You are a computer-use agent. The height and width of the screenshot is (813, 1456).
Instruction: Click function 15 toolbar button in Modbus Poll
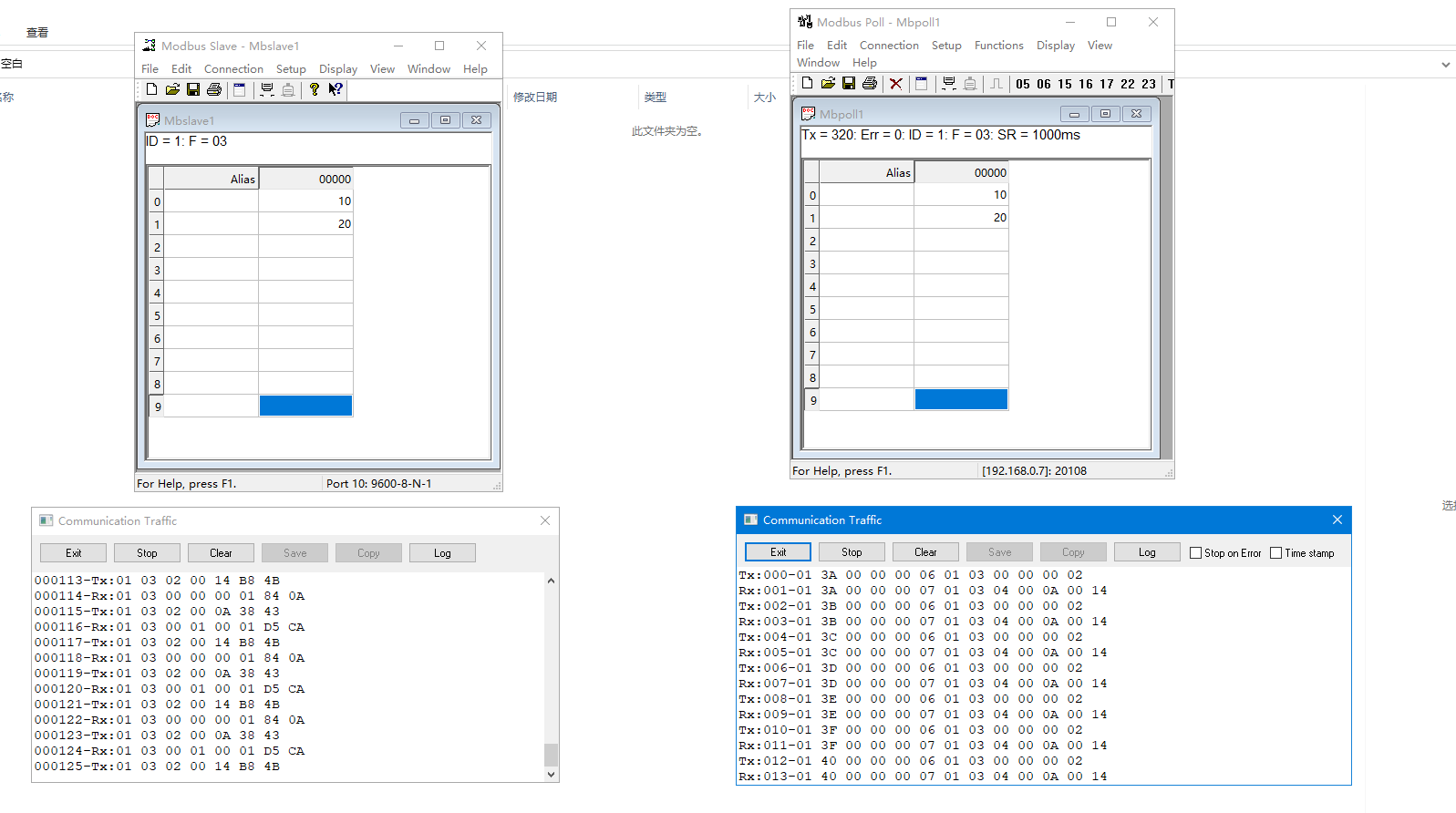click(x=1065, y=84)
